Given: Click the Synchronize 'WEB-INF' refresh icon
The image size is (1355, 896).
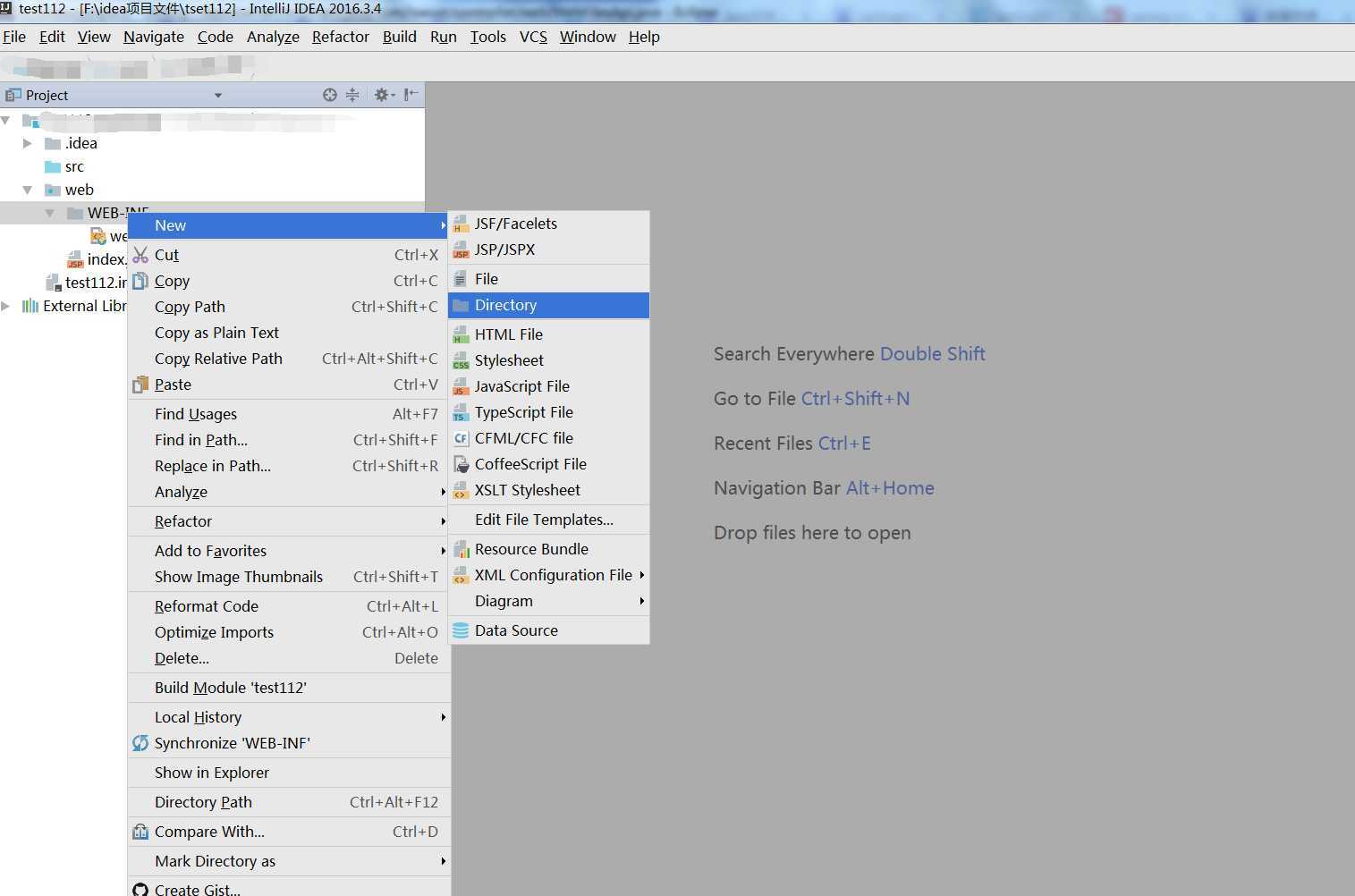Looking at the screenshot, I should coord(140,743).
